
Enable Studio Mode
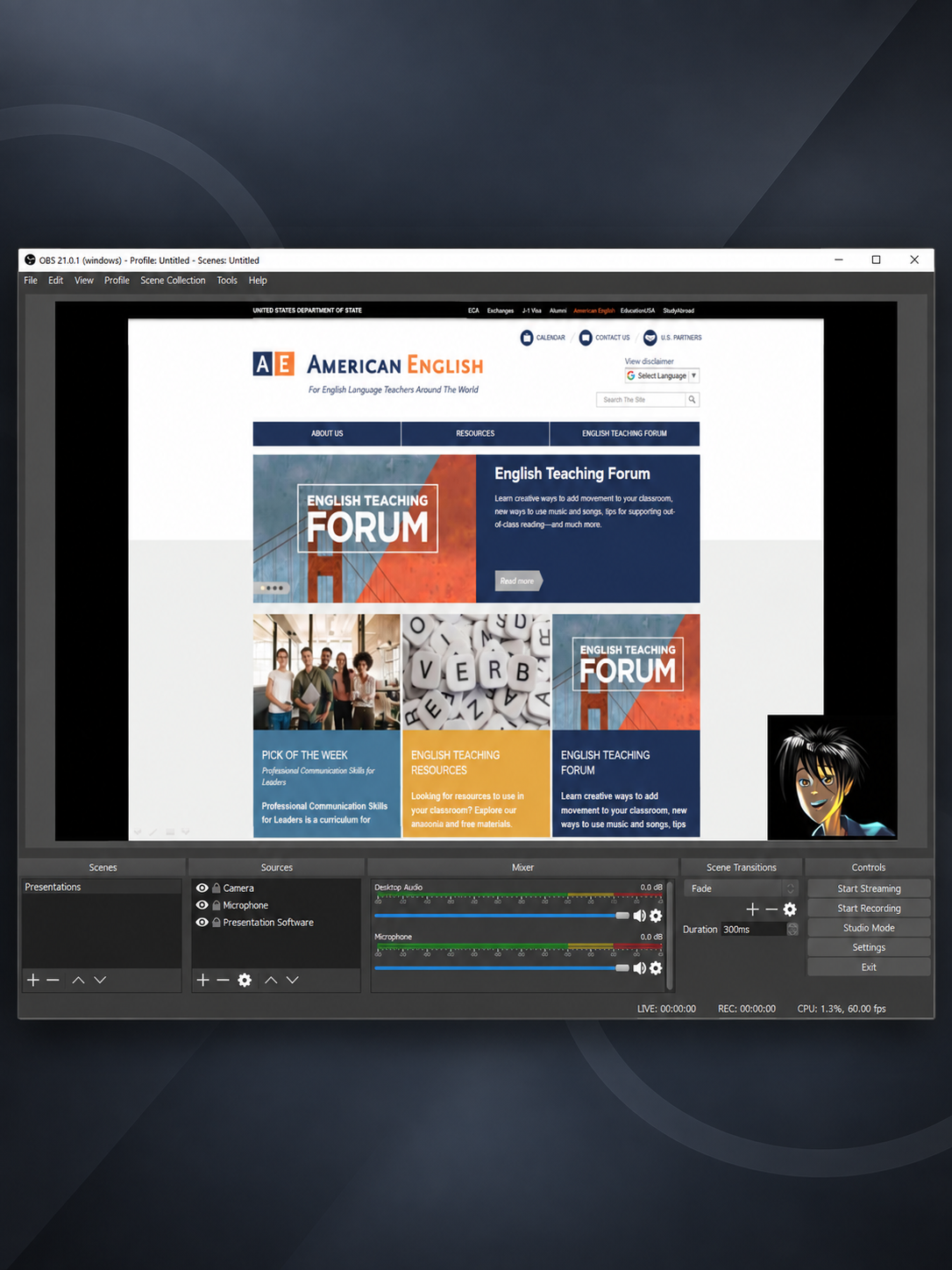[869, 928]
